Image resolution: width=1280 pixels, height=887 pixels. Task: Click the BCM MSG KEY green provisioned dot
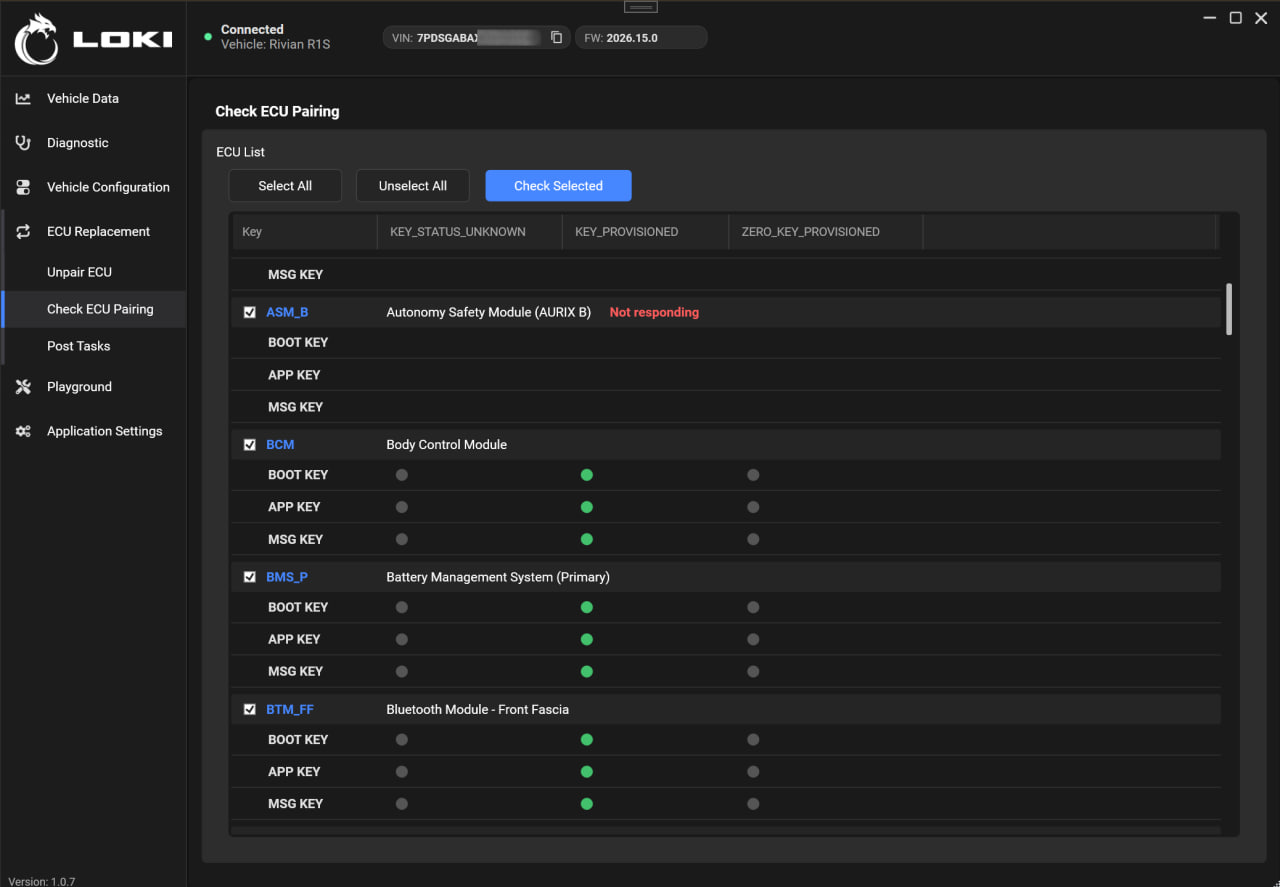(587, 539)
